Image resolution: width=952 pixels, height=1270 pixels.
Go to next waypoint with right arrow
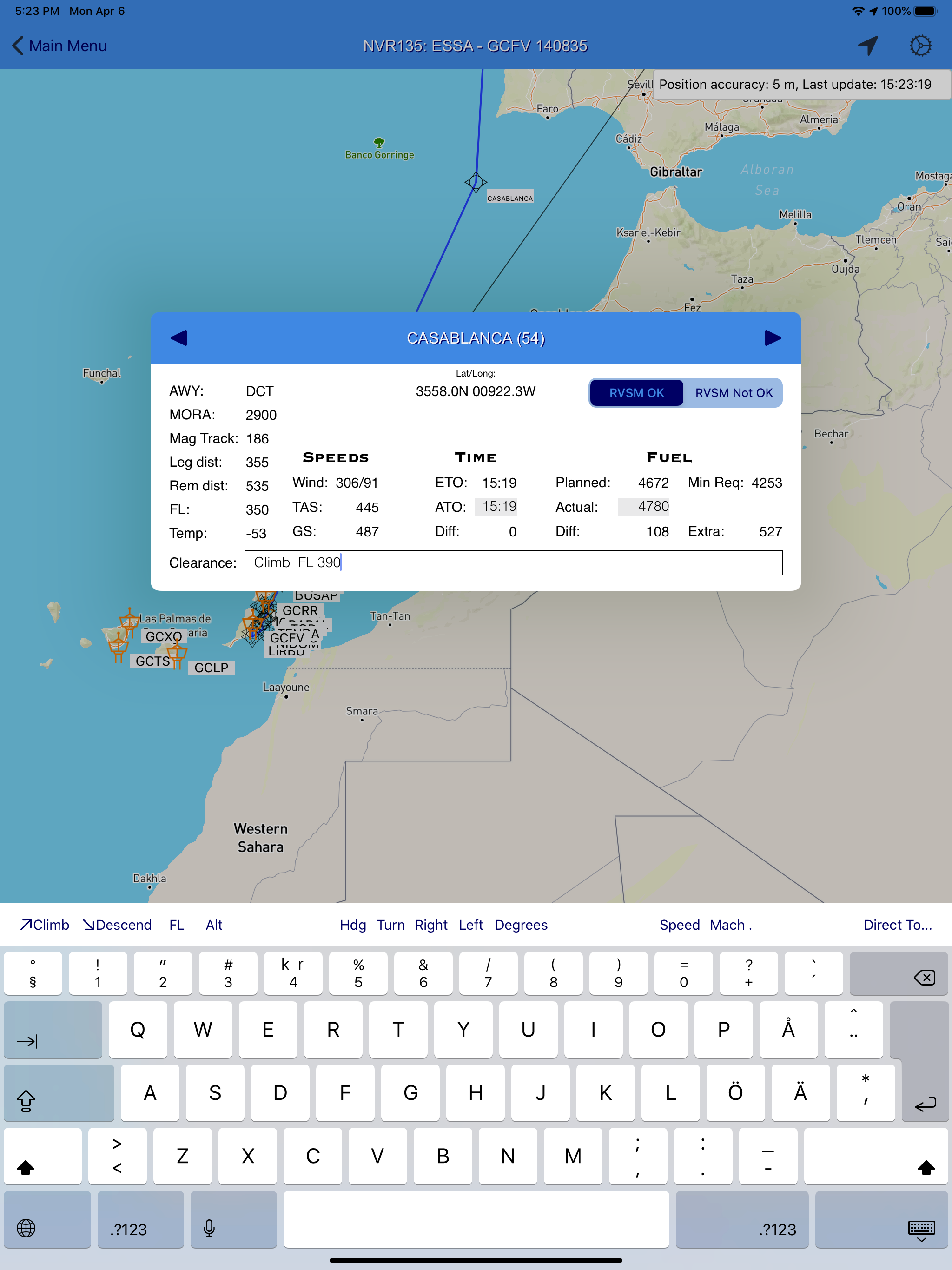click(x=773, y=338)
